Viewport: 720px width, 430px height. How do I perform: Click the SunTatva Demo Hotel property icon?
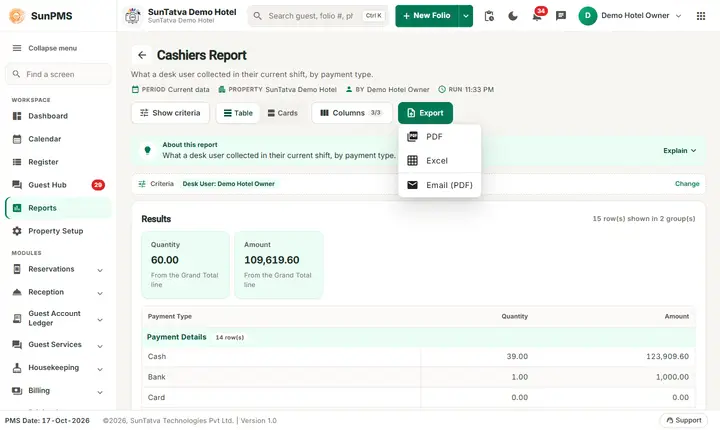133,16
